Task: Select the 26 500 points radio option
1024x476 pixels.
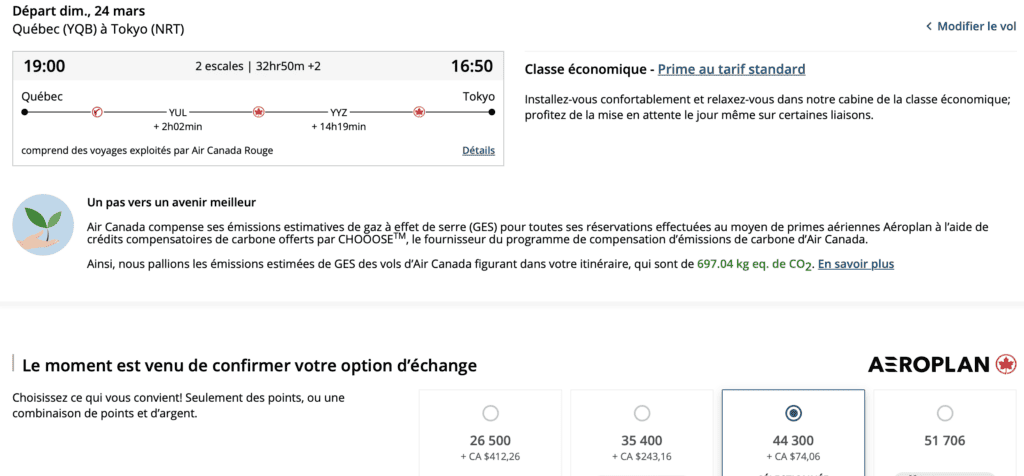Action: coord(490,413)
